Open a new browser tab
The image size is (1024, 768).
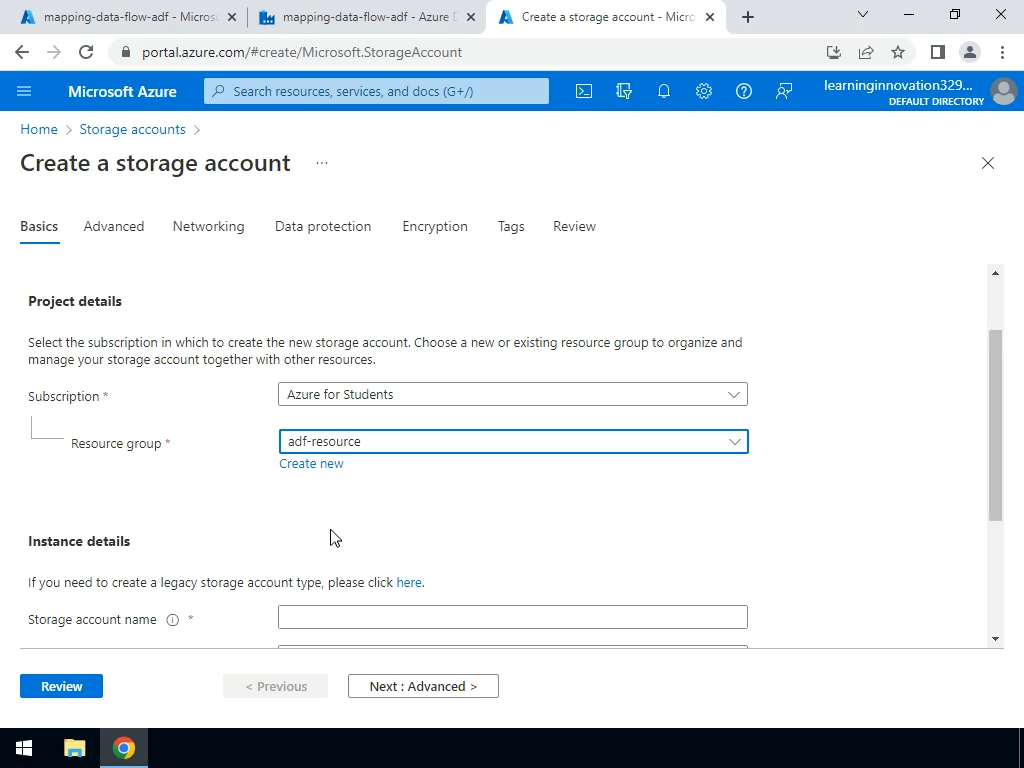748,17
